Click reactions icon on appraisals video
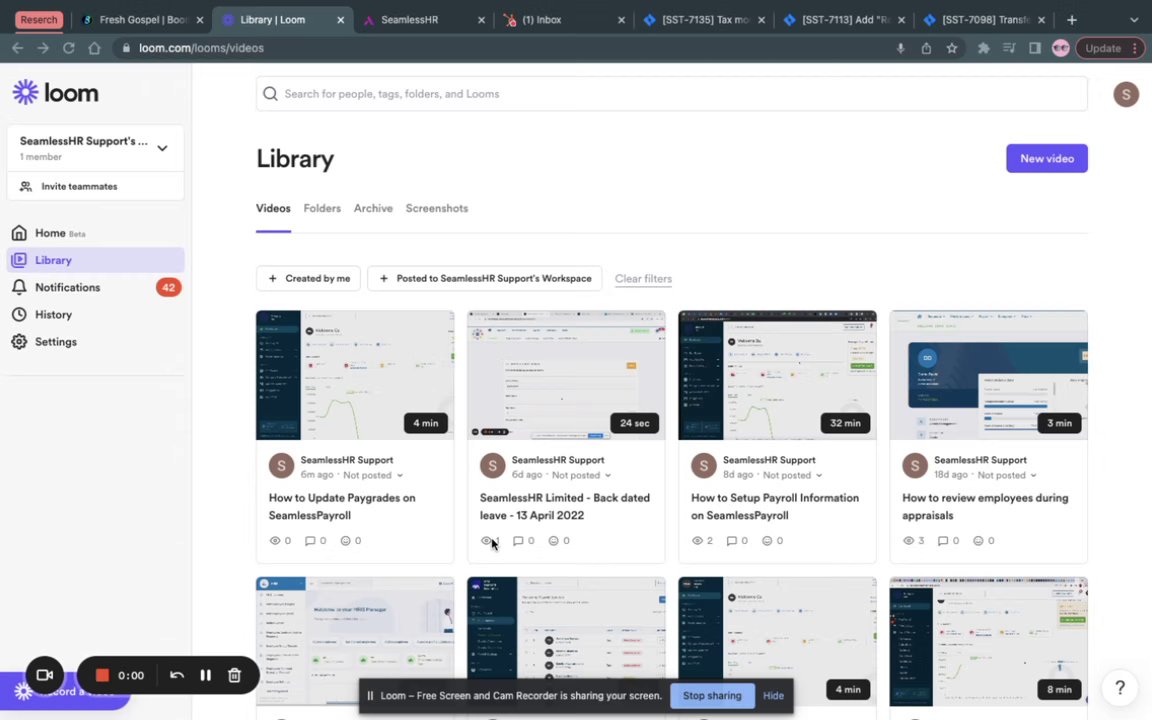 (979, 541)
